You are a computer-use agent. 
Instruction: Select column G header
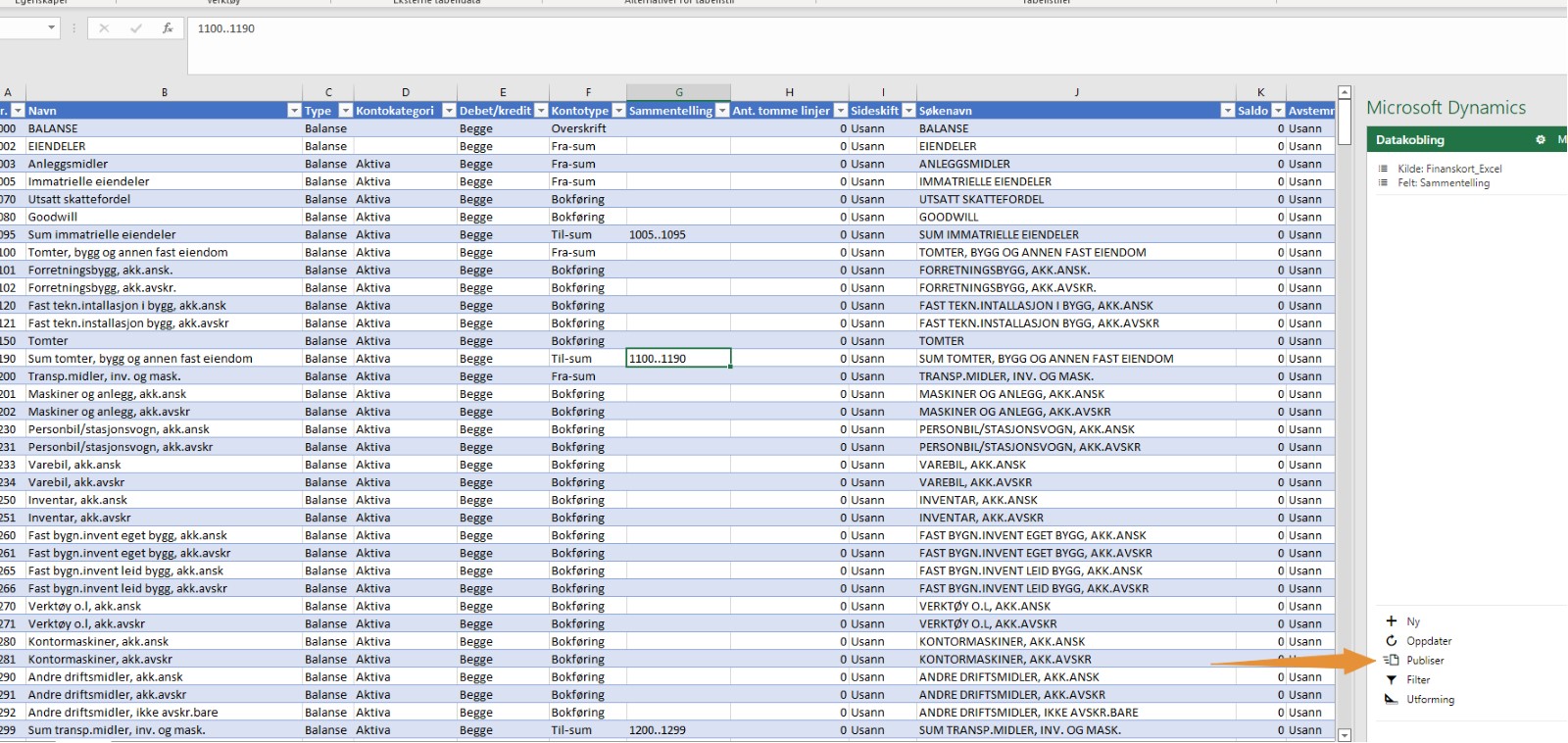click(678, 92)
